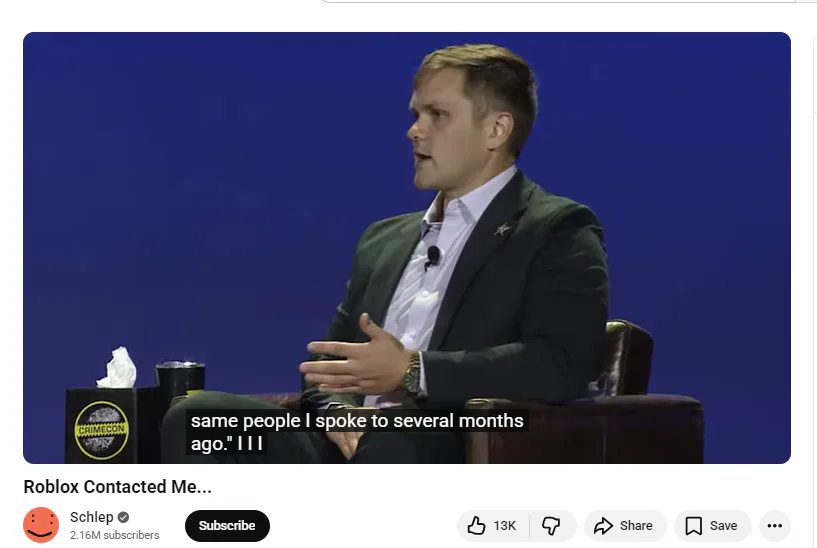Open Schlep's orange smiley channel avatar
The image size is (817, 548).
point(41,525)
